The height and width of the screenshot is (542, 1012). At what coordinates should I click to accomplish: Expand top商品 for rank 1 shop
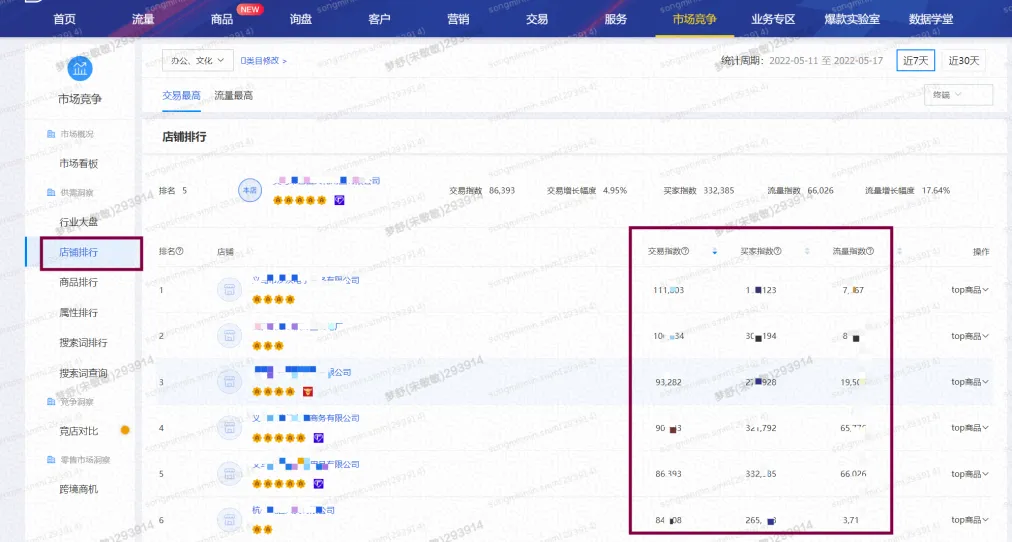970,291
